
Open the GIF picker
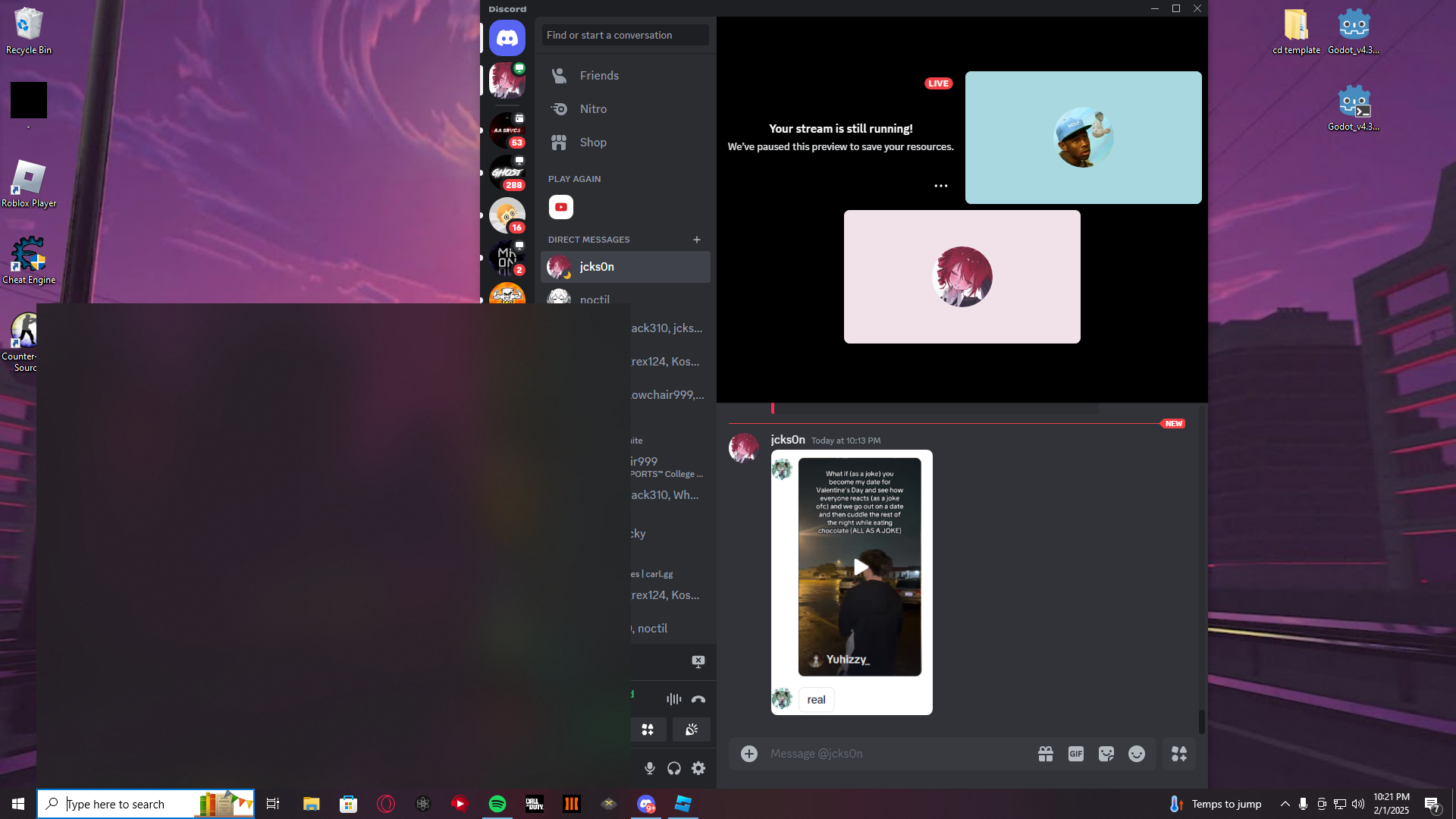pos(1076,754)
